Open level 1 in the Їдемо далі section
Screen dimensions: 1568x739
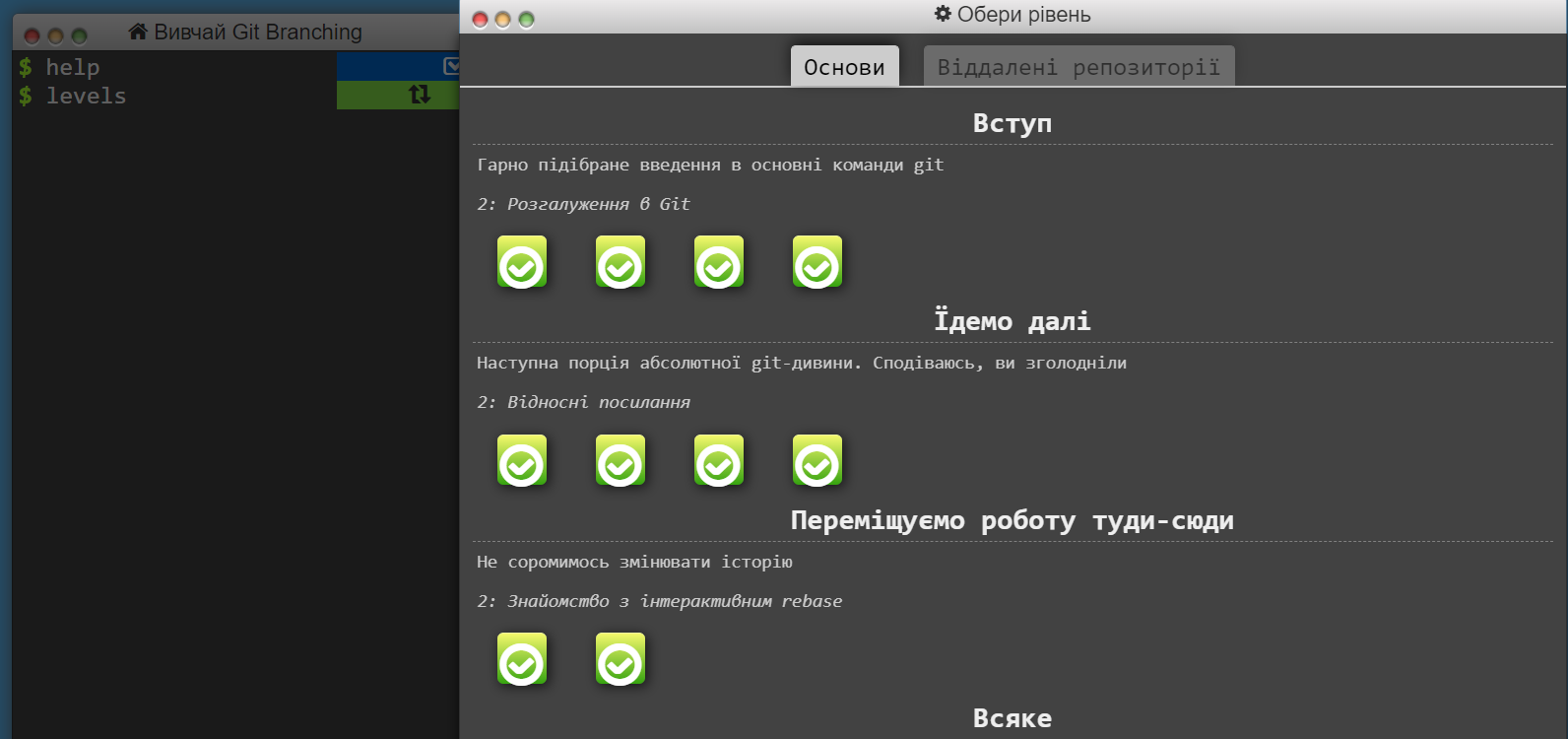pos(522,460)
